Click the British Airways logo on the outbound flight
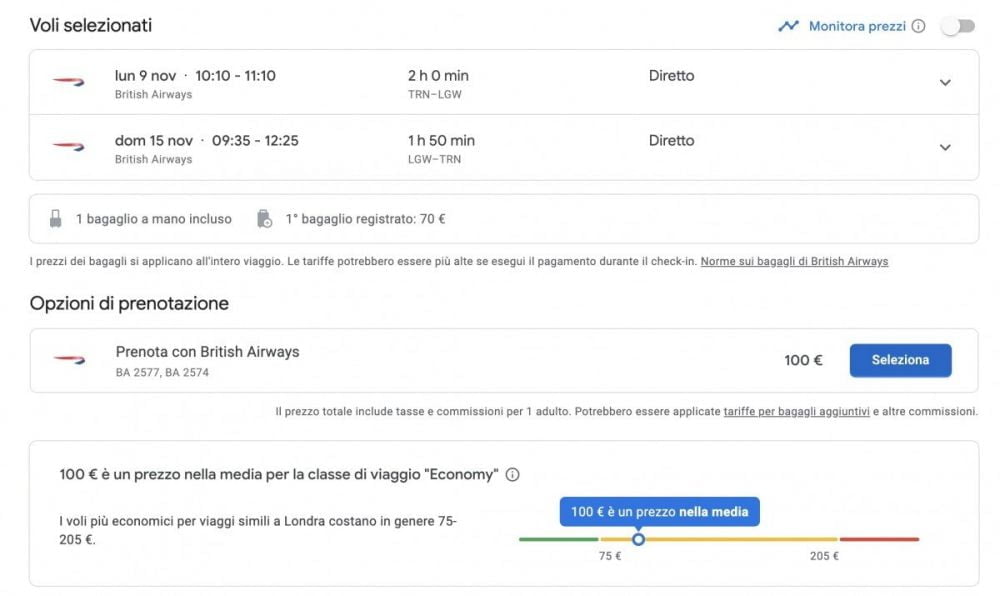This screenshot has width=1000, height=596. (x=66, y=82)
